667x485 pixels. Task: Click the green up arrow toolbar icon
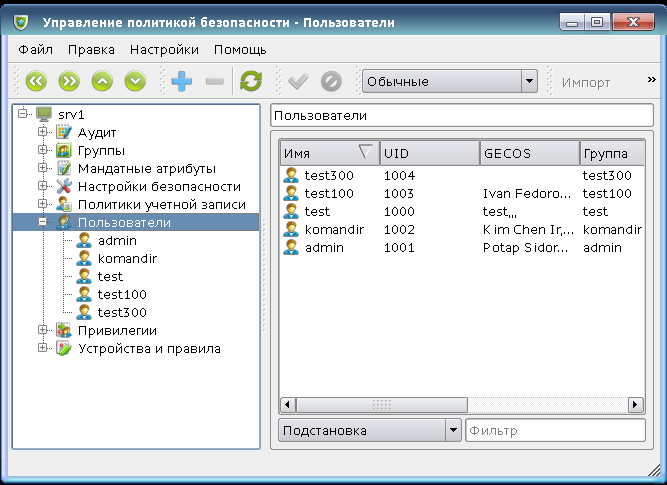point(102,82)
